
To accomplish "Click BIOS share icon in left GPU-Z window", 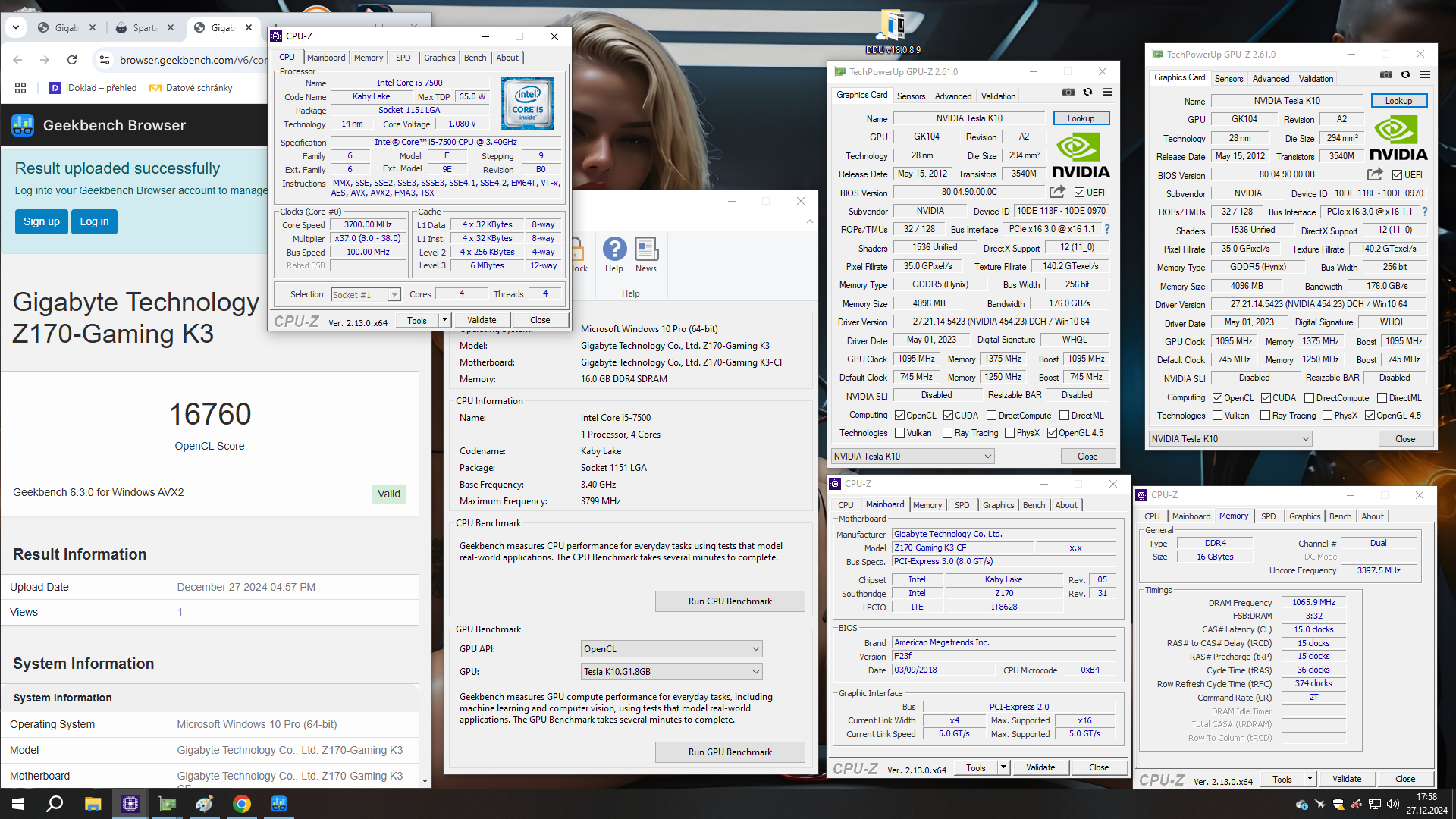I will 1057,192.
